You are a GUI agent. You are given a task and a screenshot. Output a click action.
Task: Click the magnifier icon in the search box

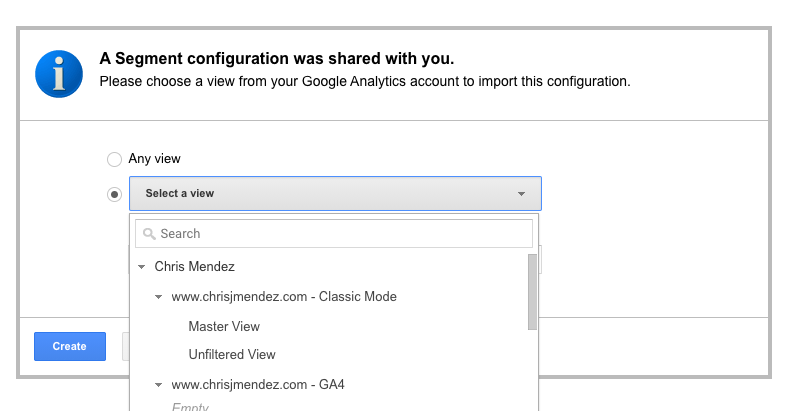(x=149, y=234)
